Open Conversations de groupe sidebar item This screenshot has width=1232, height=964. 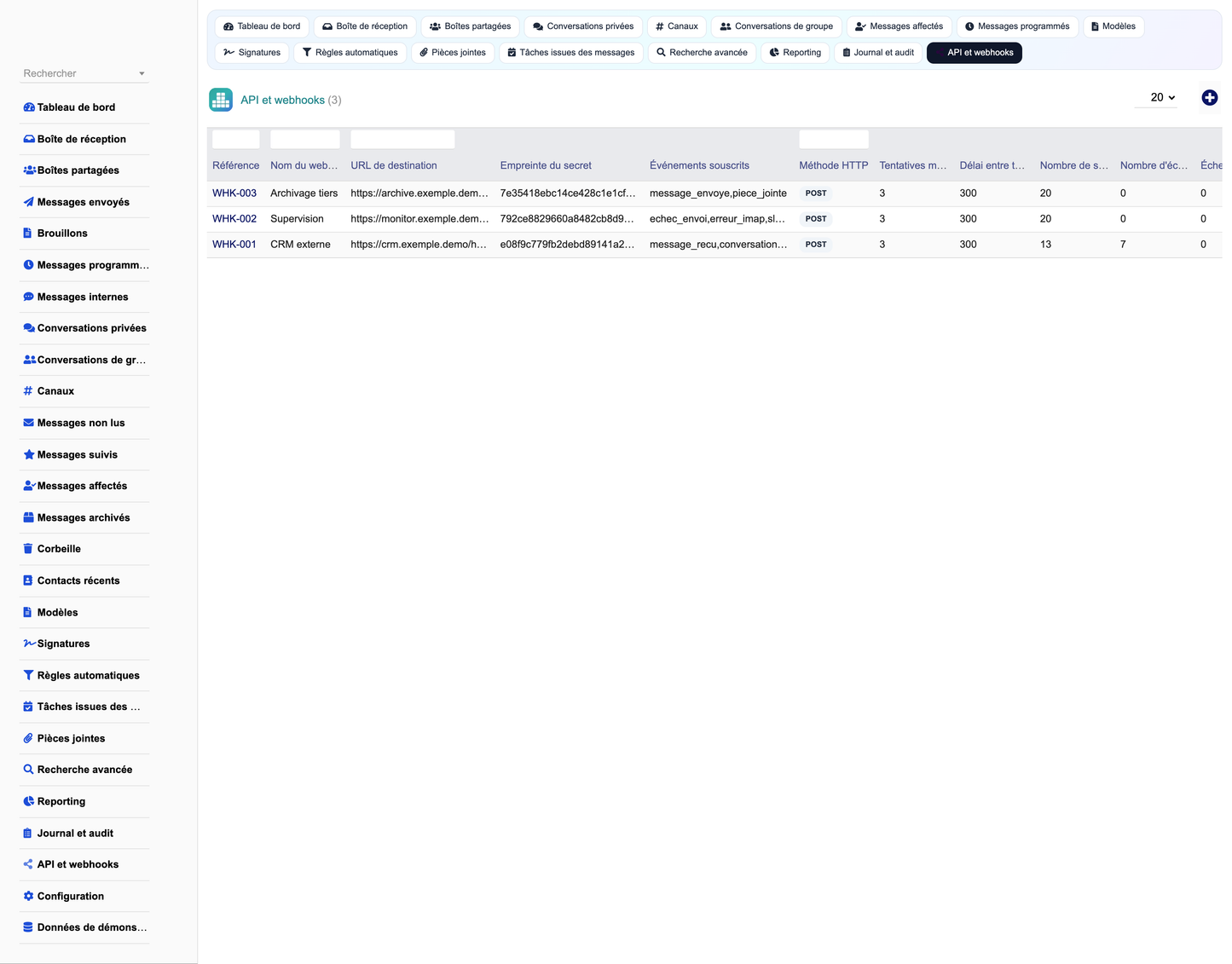point(84,360)
